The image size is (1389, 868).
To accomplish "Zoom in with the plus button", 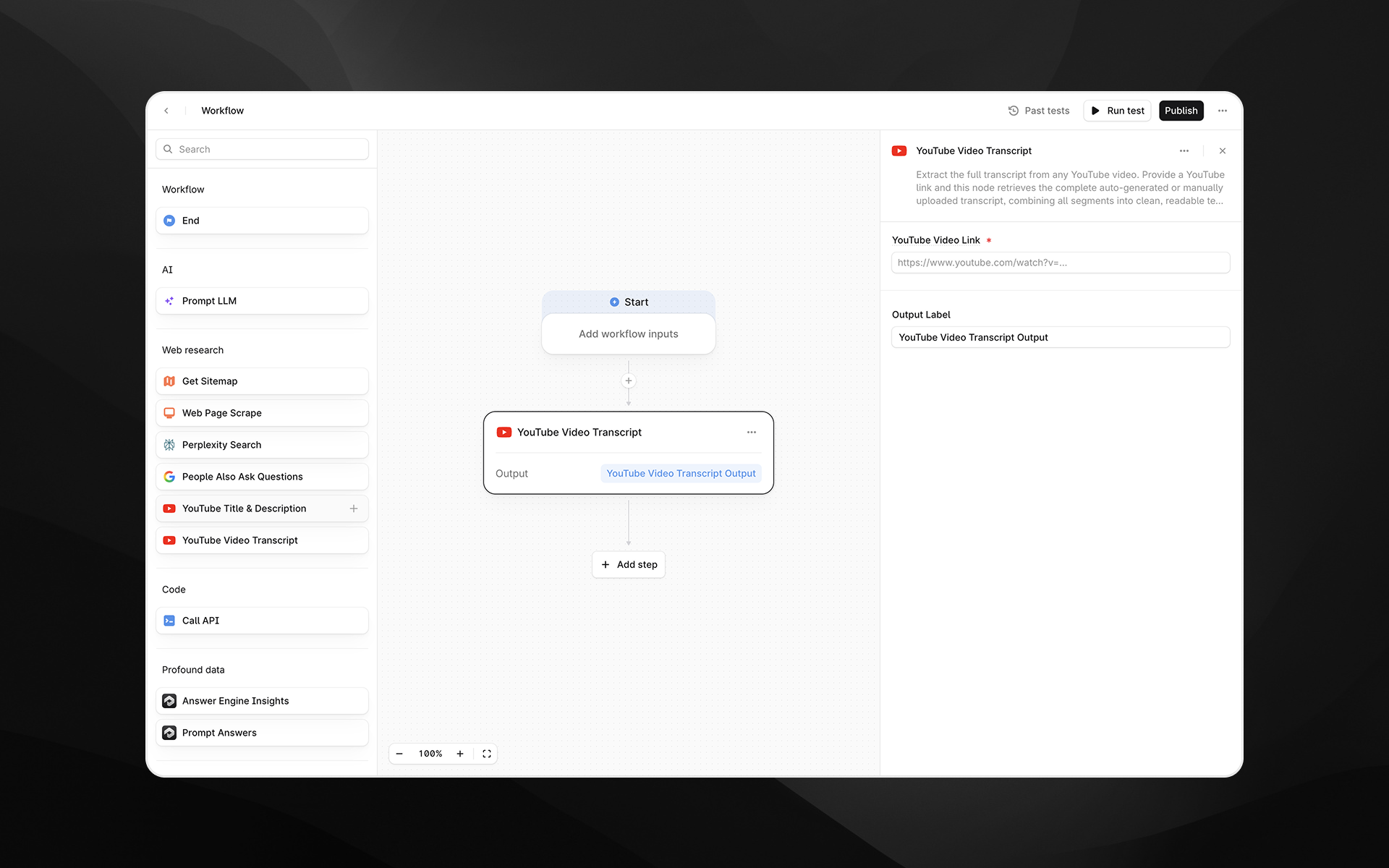I will (460, 754).
